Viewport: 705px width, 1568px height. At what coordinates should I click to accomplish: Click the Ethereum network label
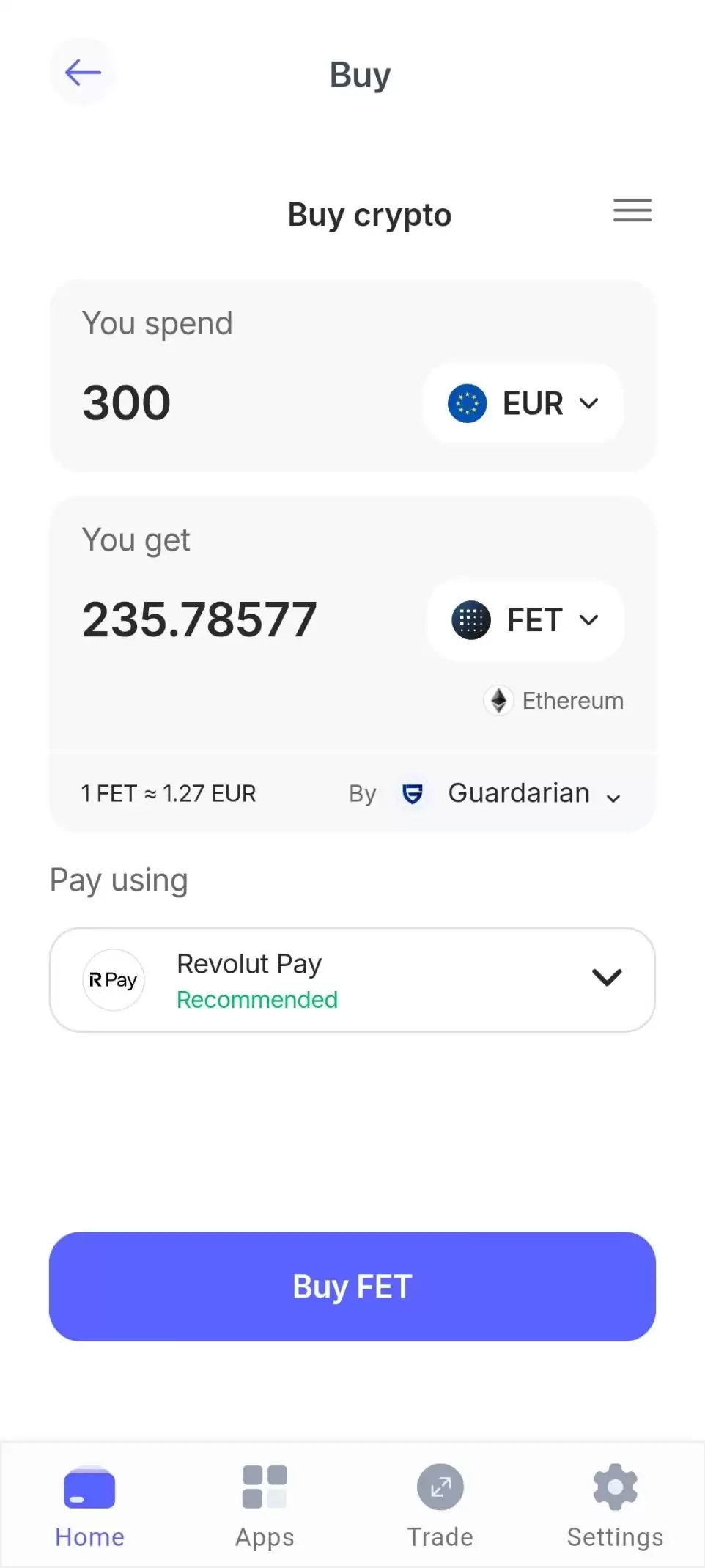point(572,701)
